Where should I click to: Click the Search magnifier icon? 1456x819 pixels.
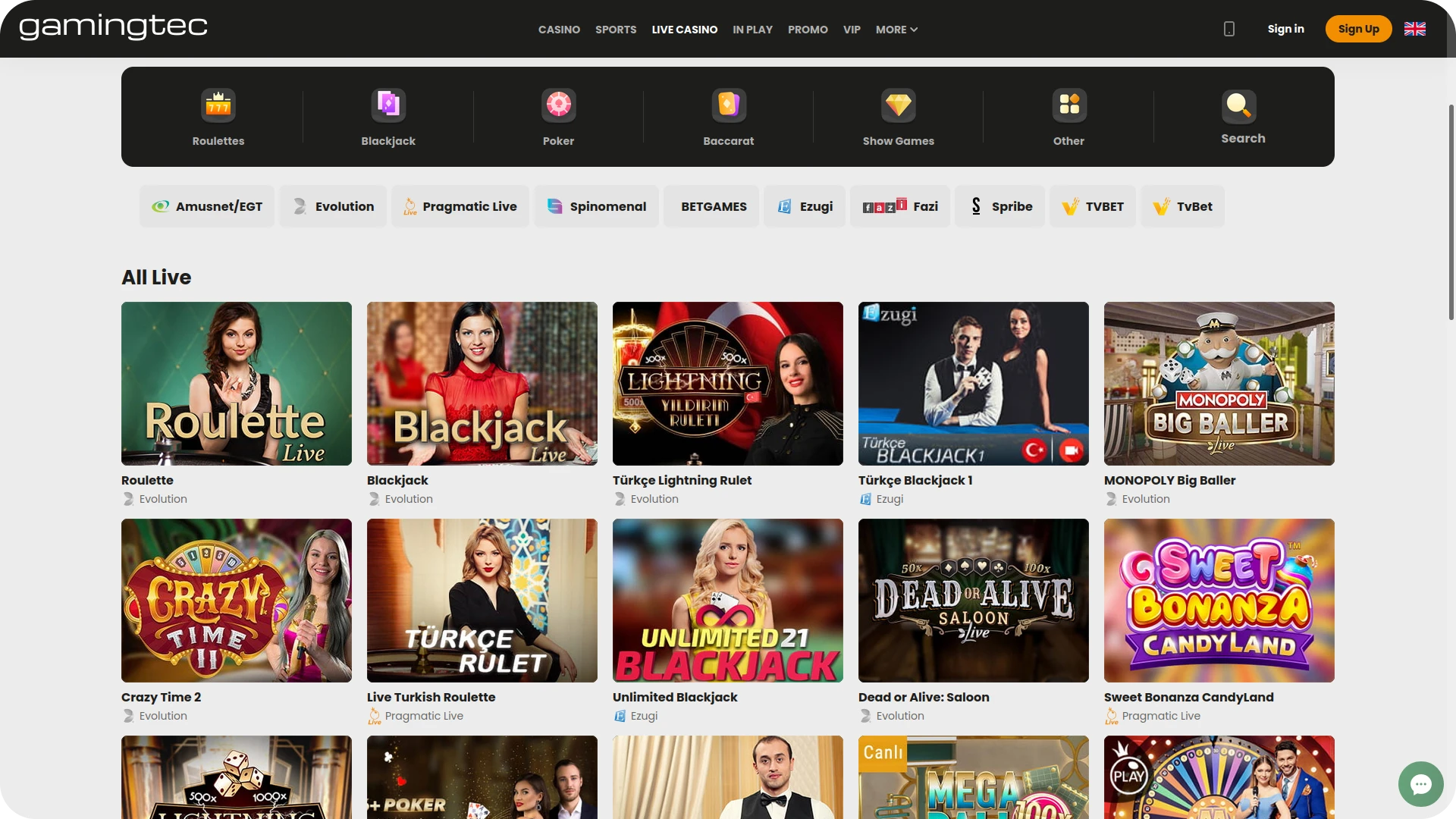[1238, 105]
